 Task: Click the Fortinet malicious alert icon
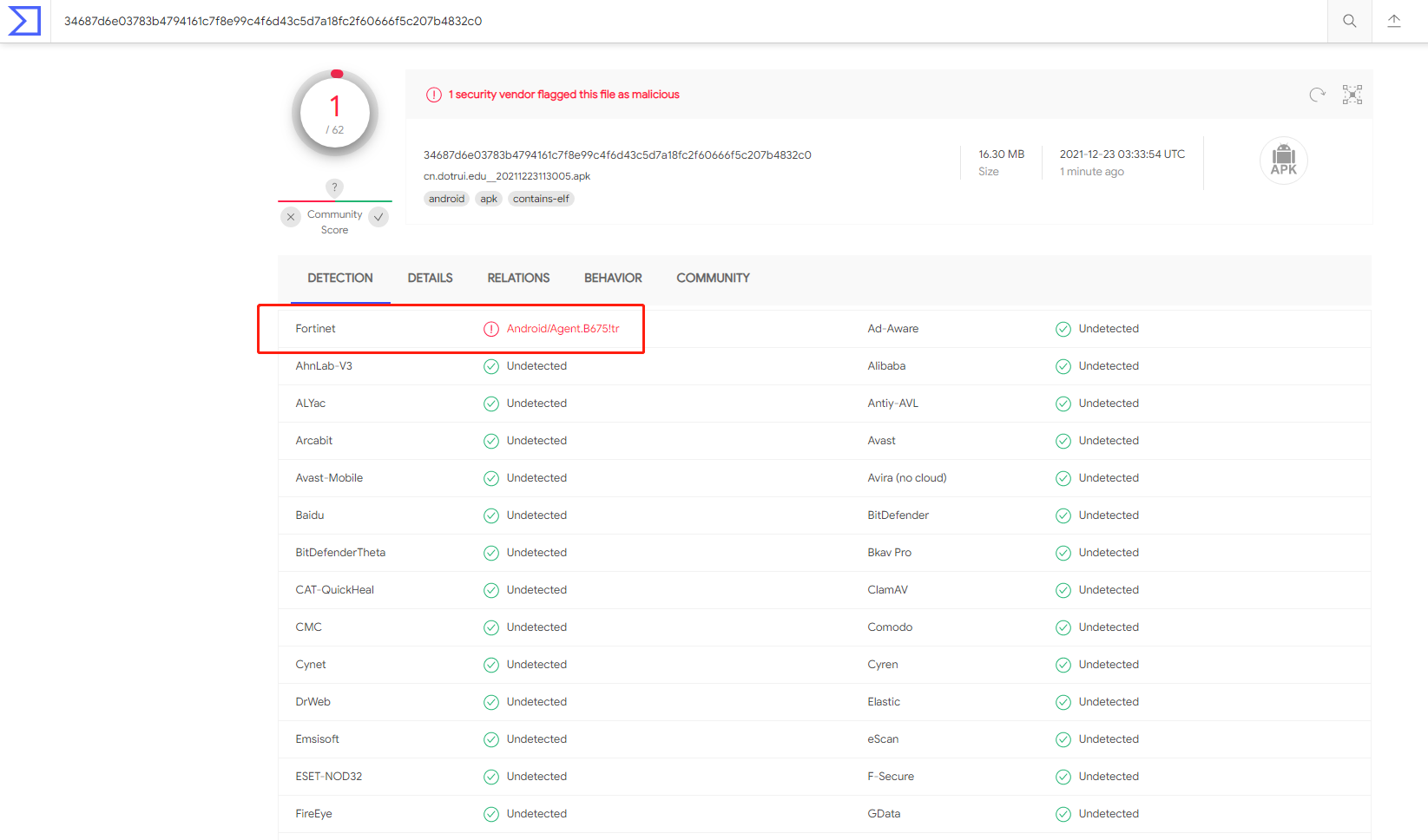click(491, 329)
